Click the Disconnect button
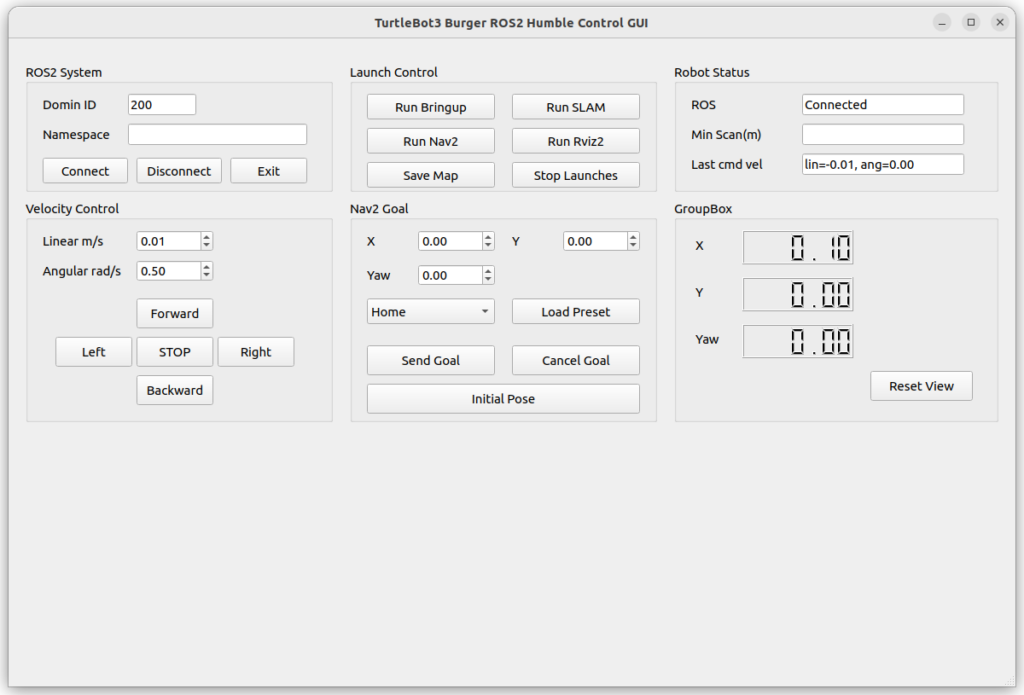The height and width of the screenshot is (695, 1024). [179, 171]
